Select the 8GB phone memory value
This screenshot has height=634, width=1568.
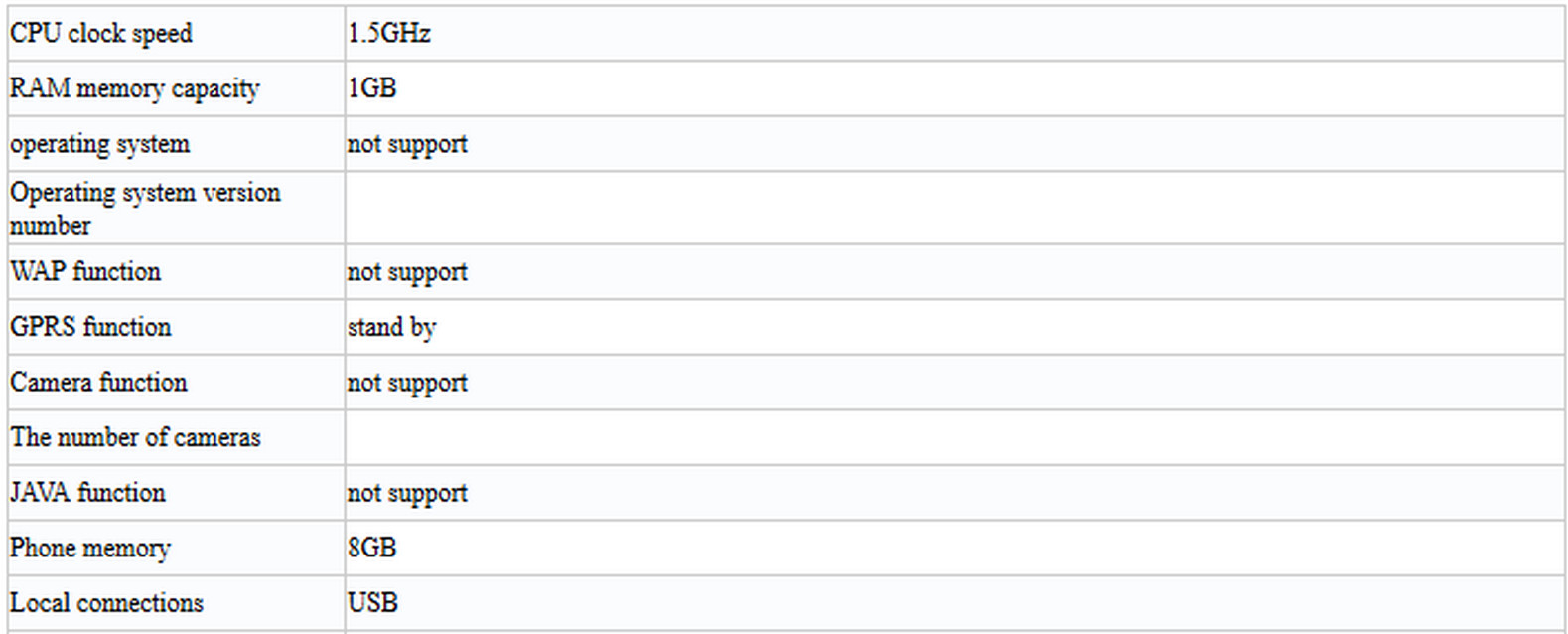click(372, 548)
